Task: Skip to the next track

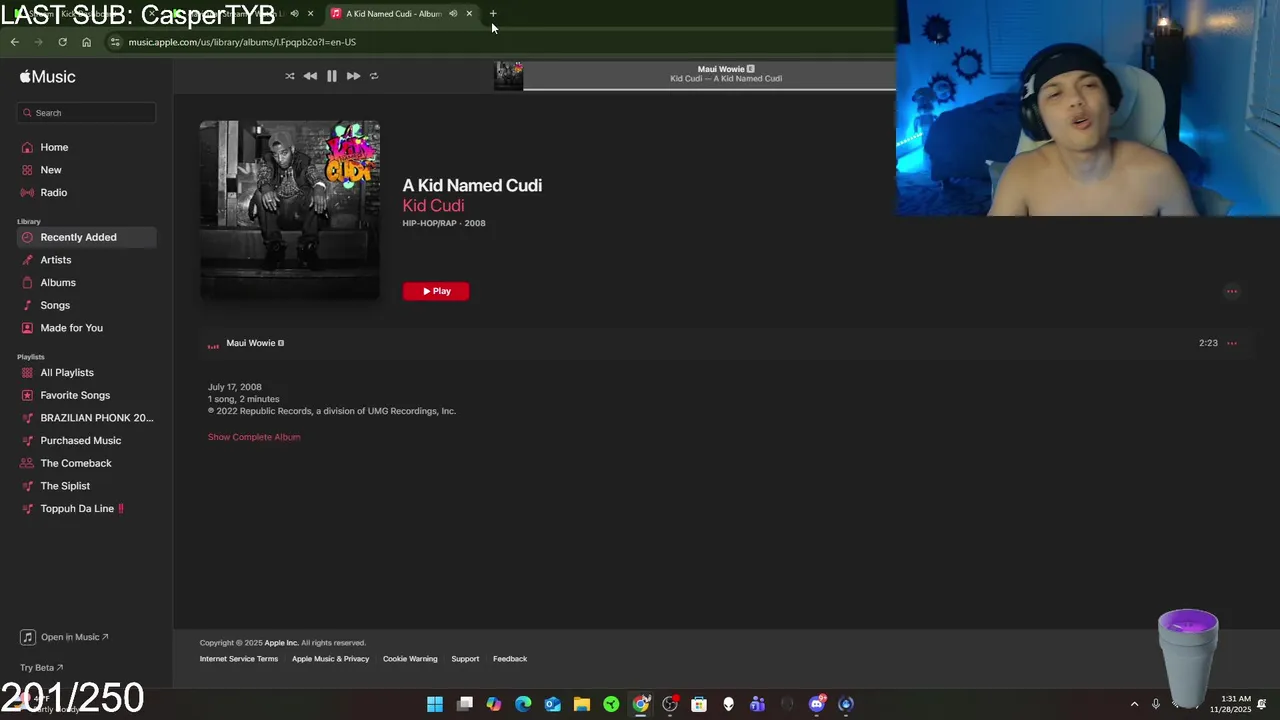Action: pos(353,76)
